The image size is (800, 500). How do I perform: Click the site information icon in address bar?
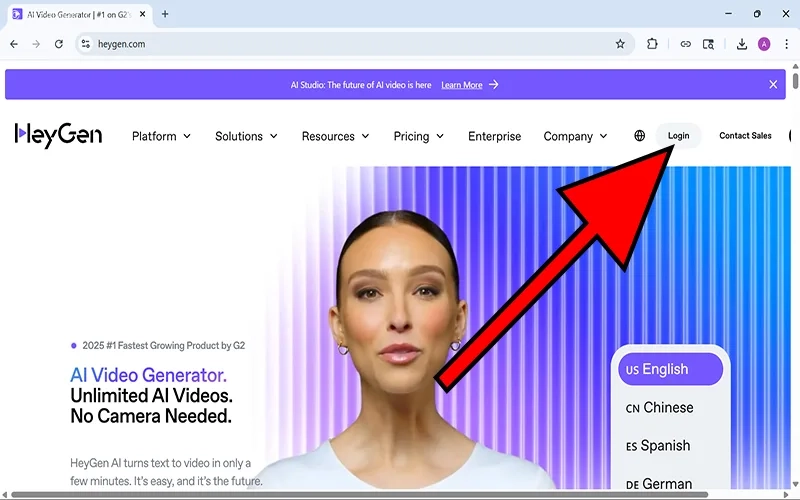pyautogui.click(x=86, y=44)
